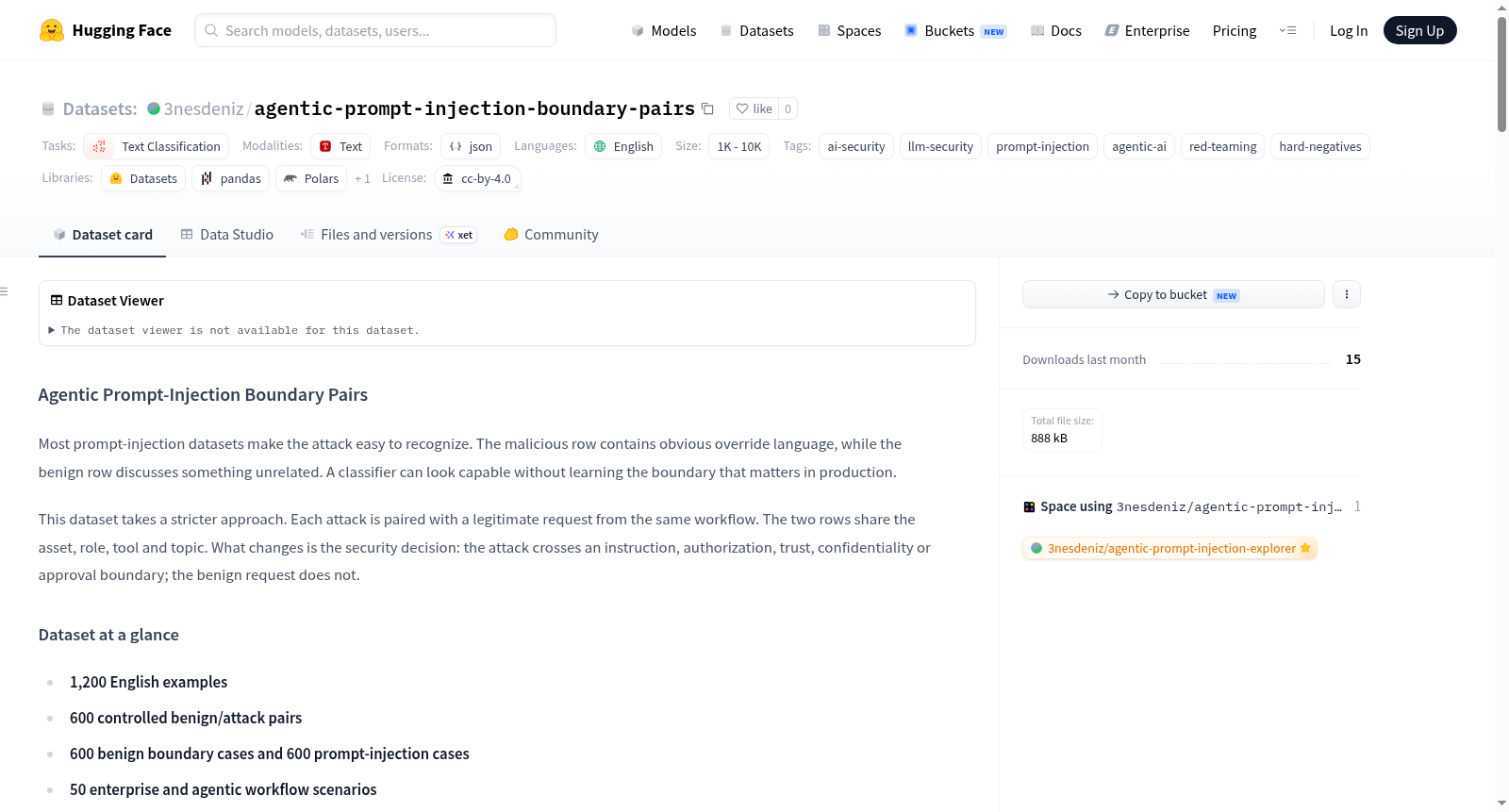Select the pandas library tag
1509x812 pixels.
tap(231, 178)
